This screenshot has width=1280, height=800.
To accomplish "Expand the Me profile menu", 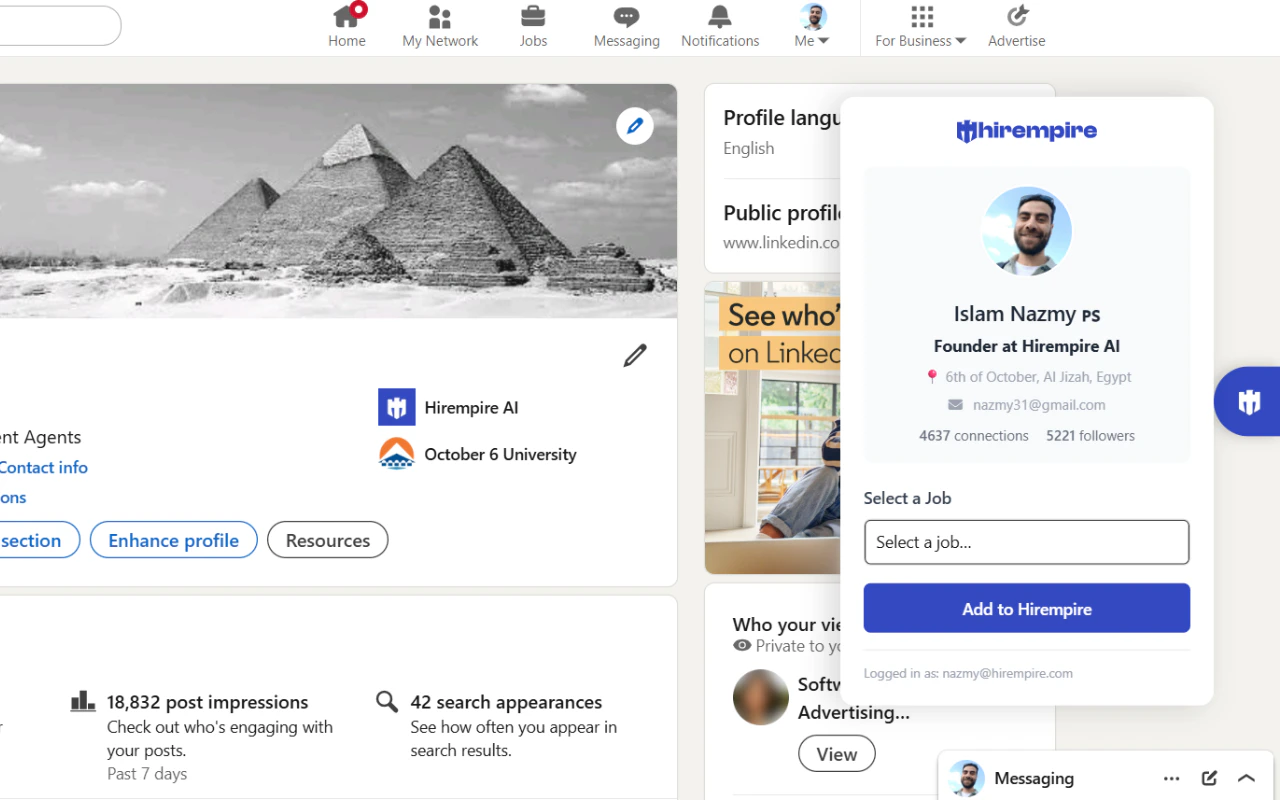I will [x=812, y=27].
